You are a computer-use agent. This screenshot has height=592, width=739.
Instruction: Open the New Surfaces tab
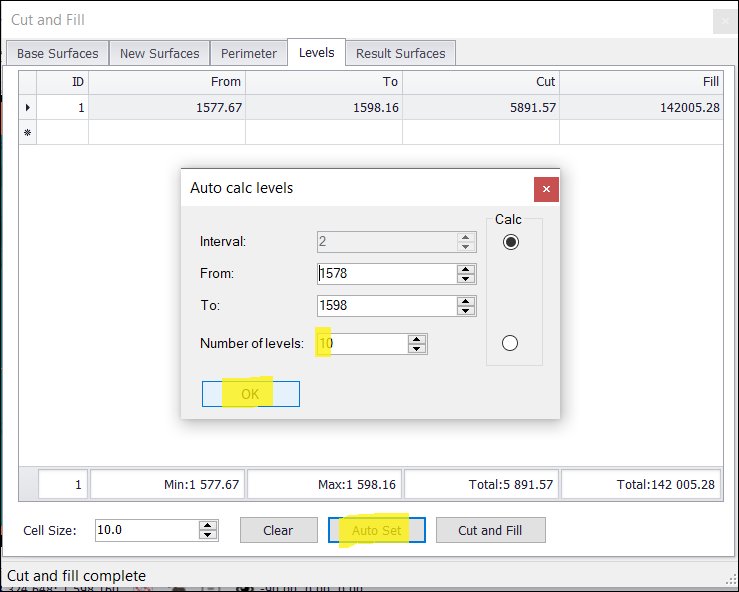click(x=160, y=53)
